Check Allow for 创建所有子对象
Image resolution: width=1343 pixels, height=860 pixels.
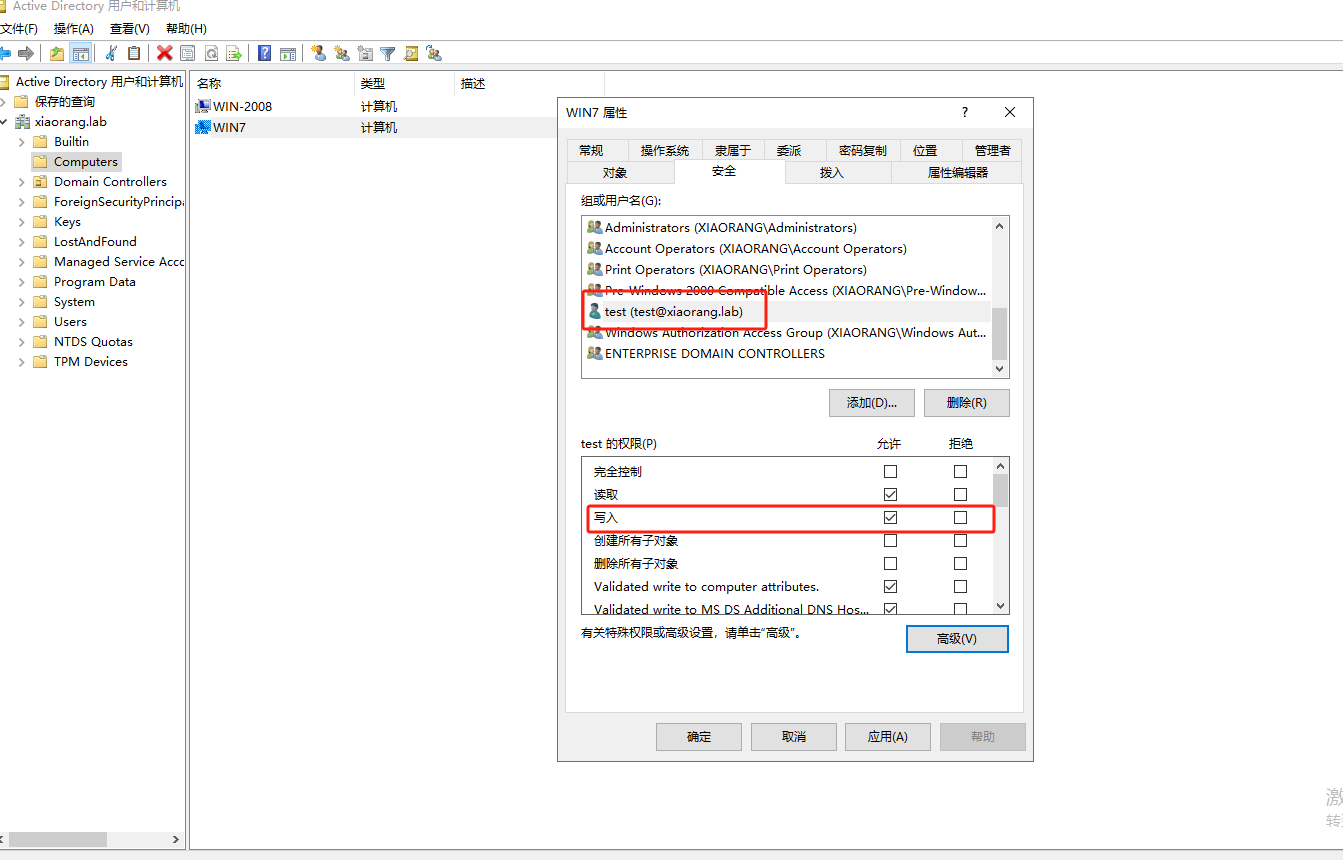[x=890, y=540]
